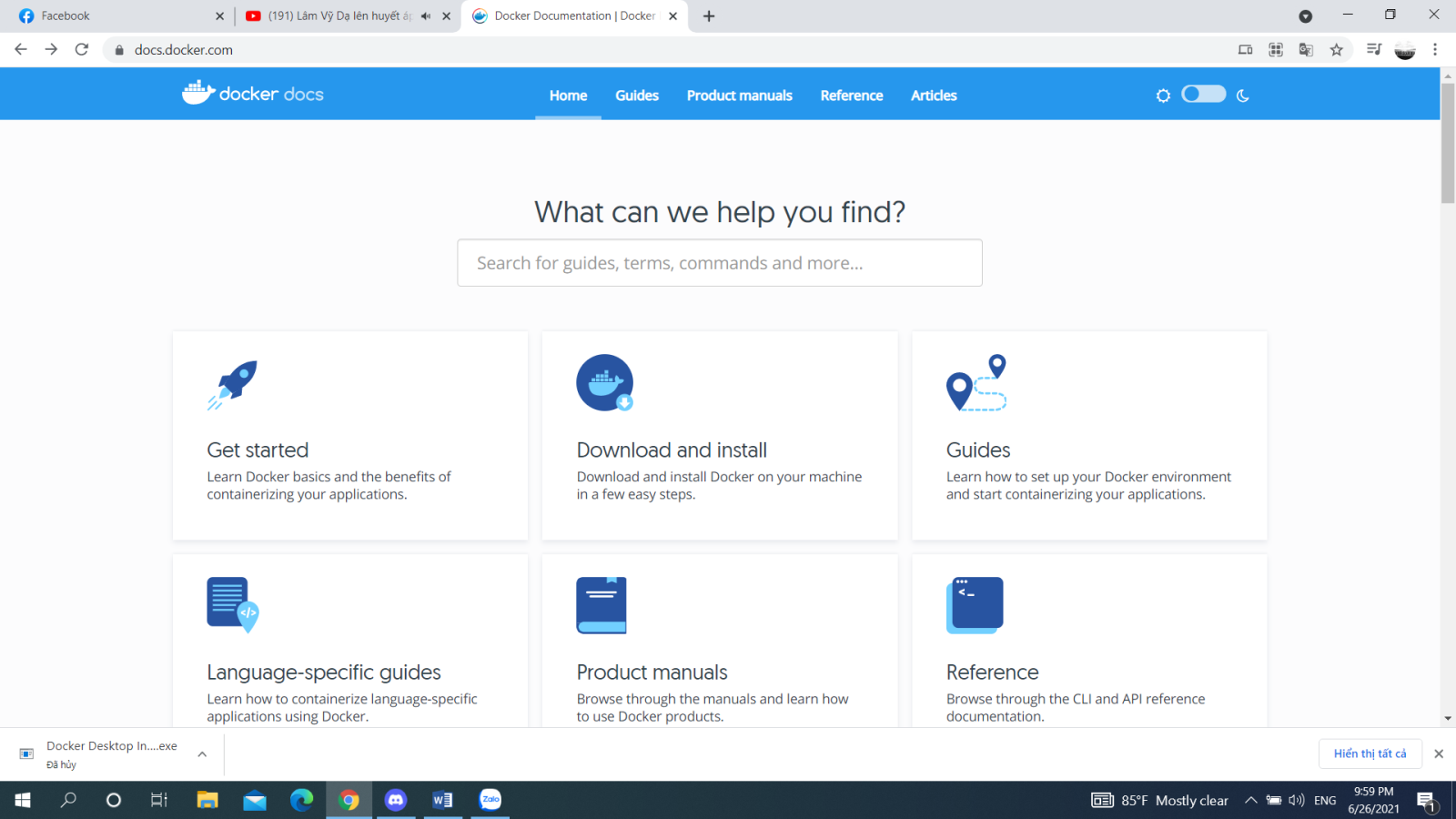Click the ENG input language indicator
1456x819 pixels.
tap(1325, 801)
